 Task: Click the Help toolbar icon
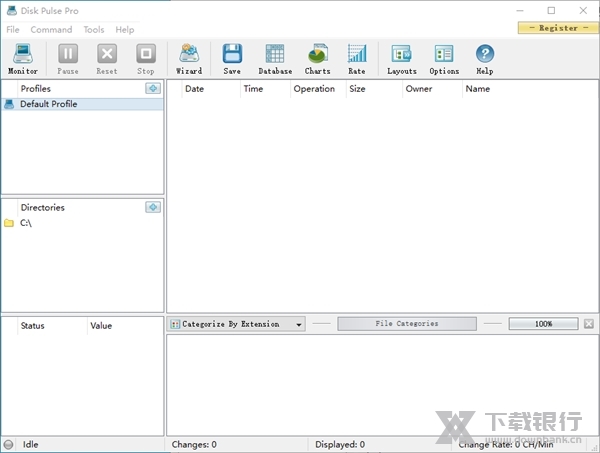coord(485,59)
